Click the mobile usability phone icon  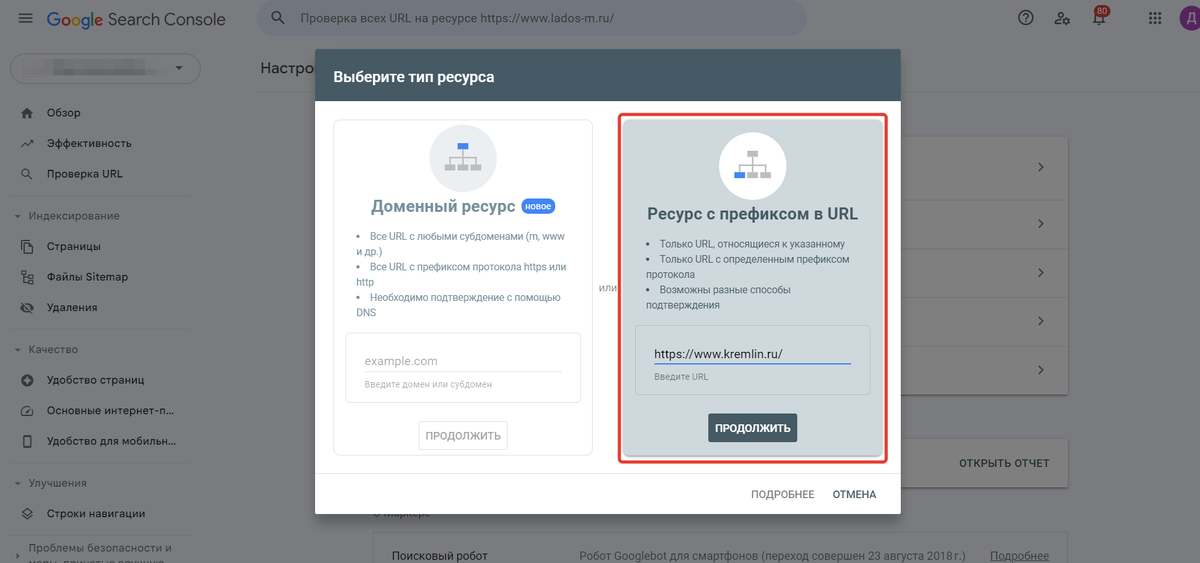(27, 441)
